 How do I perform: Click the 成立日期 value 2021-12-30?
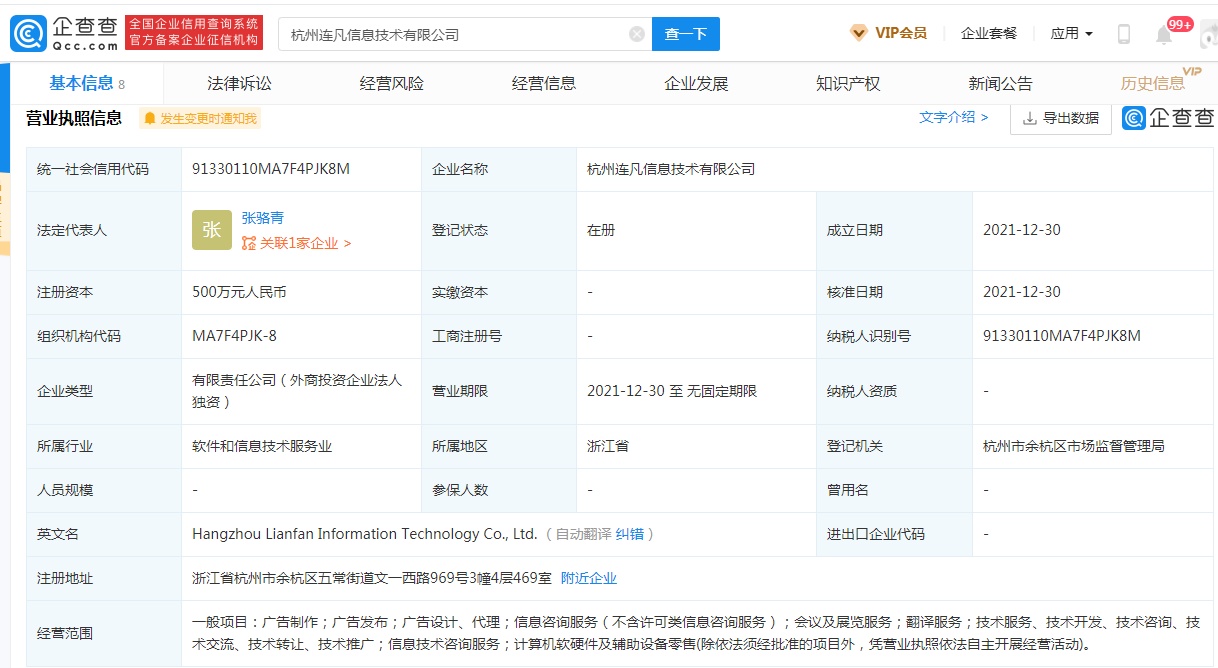point(1022,230)
